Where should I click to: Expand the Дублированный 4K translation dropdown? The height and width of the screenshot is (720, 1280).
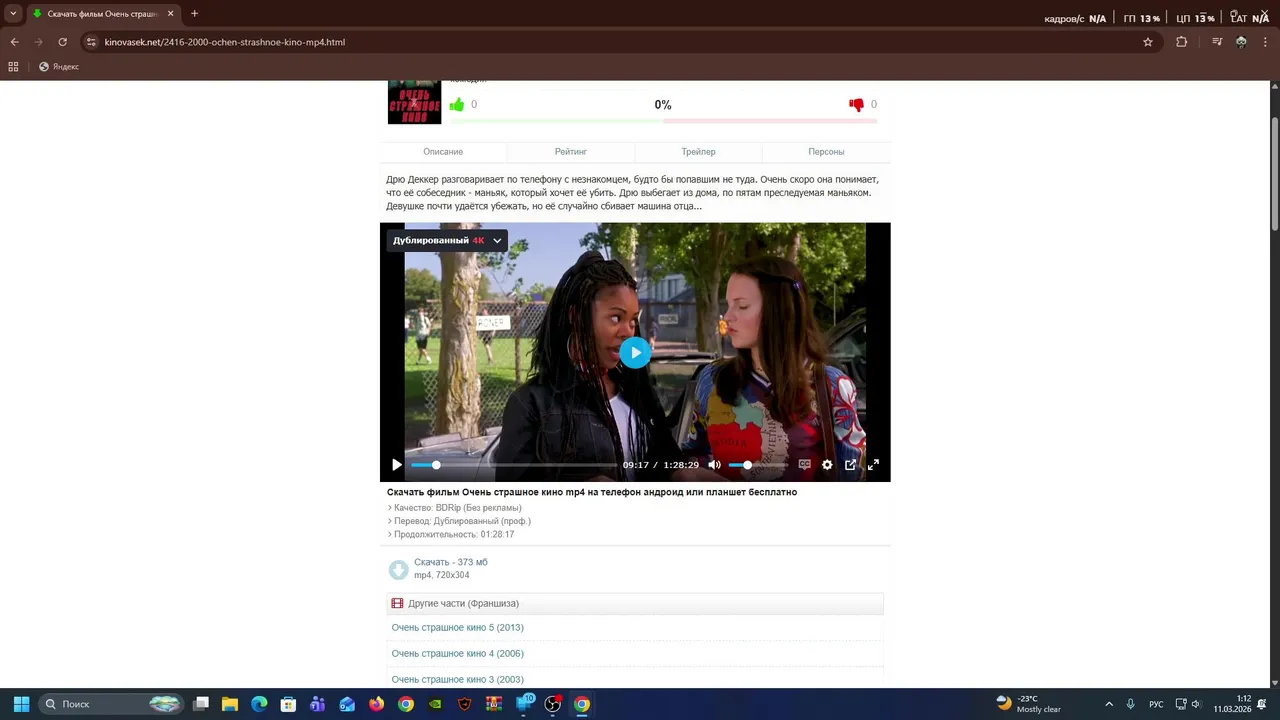click(x=447, y=240)
